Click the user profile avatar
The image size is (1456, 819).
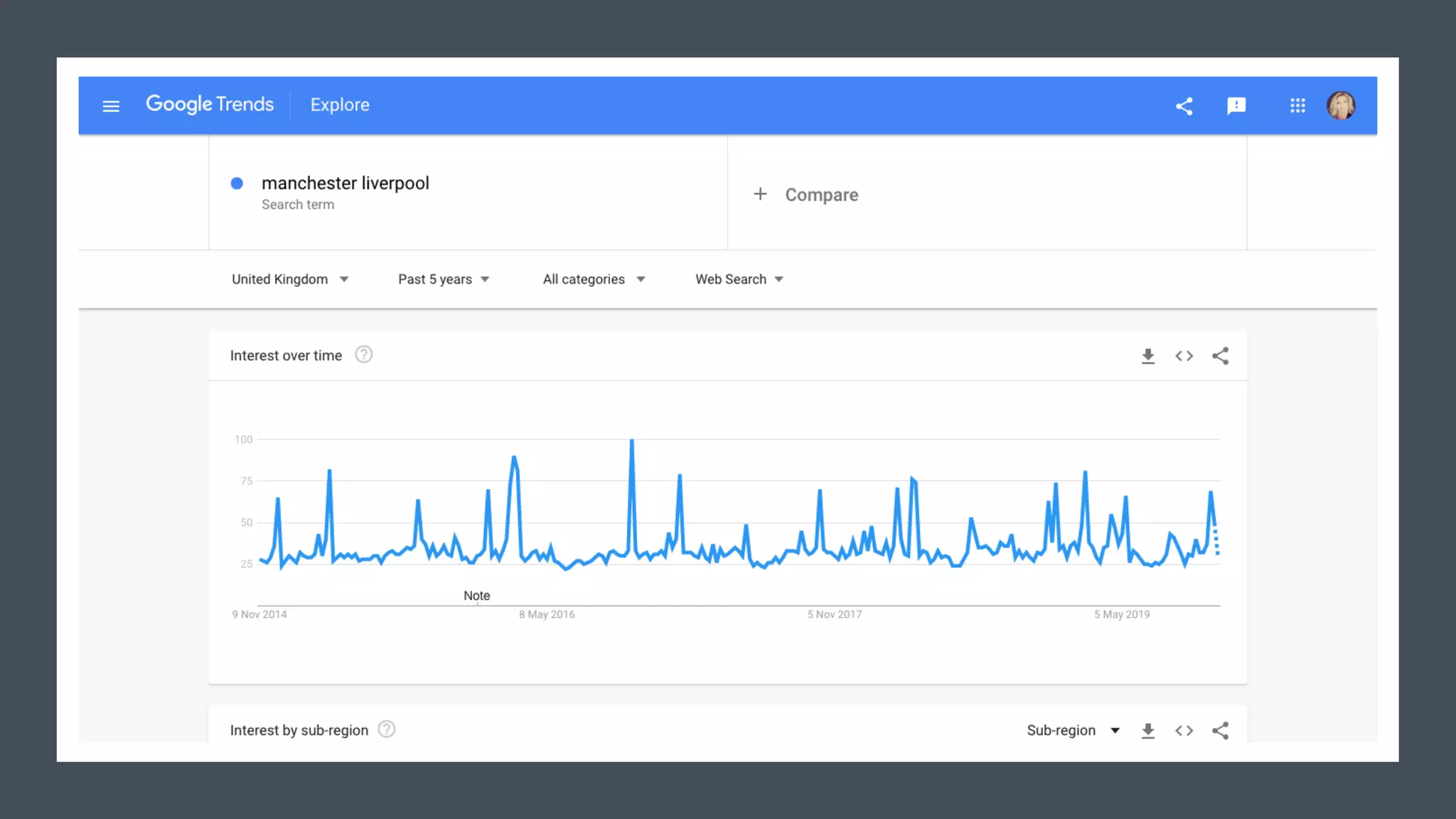click(x=1341, y=106)
